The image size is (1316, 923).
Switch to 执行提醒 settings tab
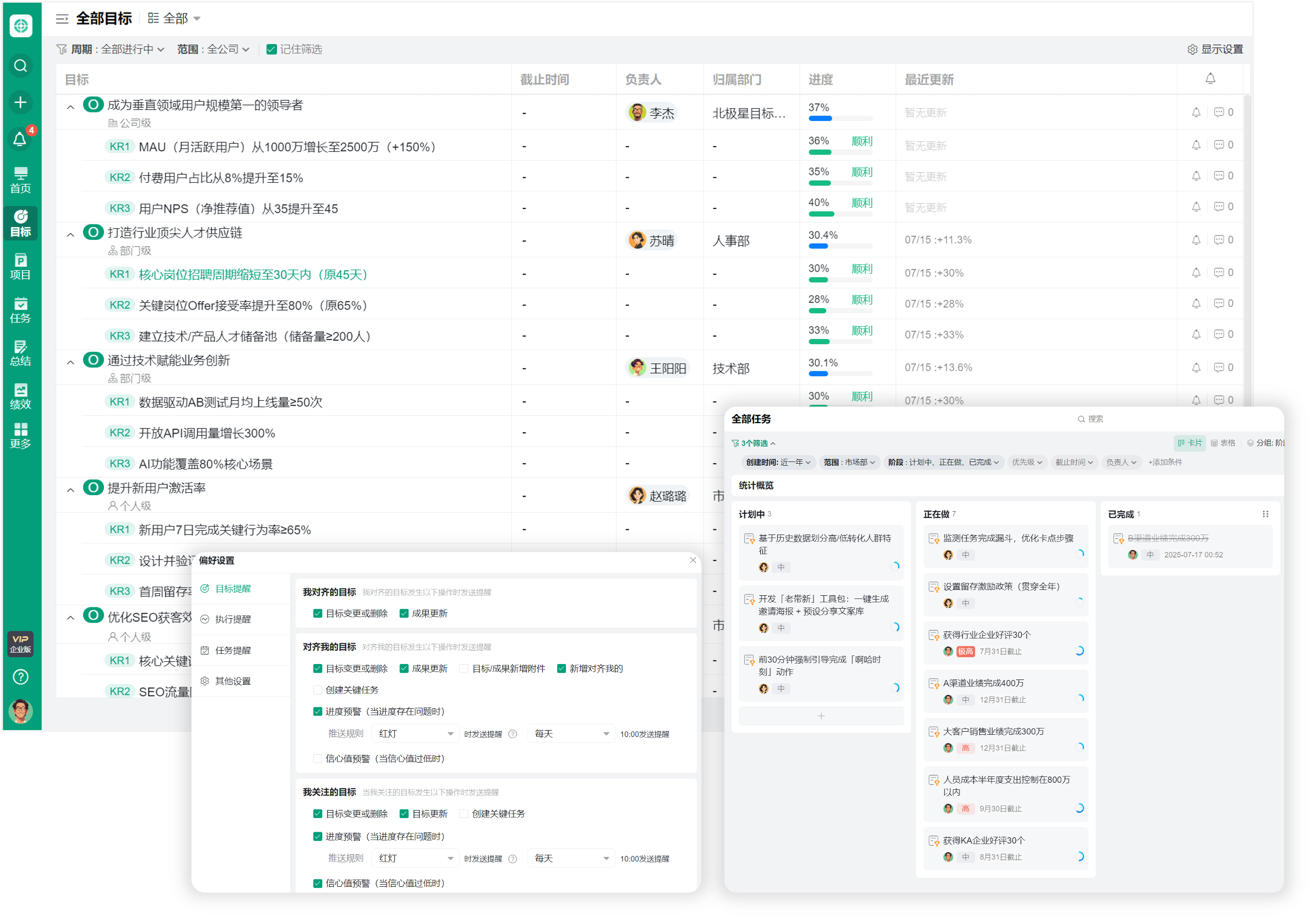click(233, 619)
